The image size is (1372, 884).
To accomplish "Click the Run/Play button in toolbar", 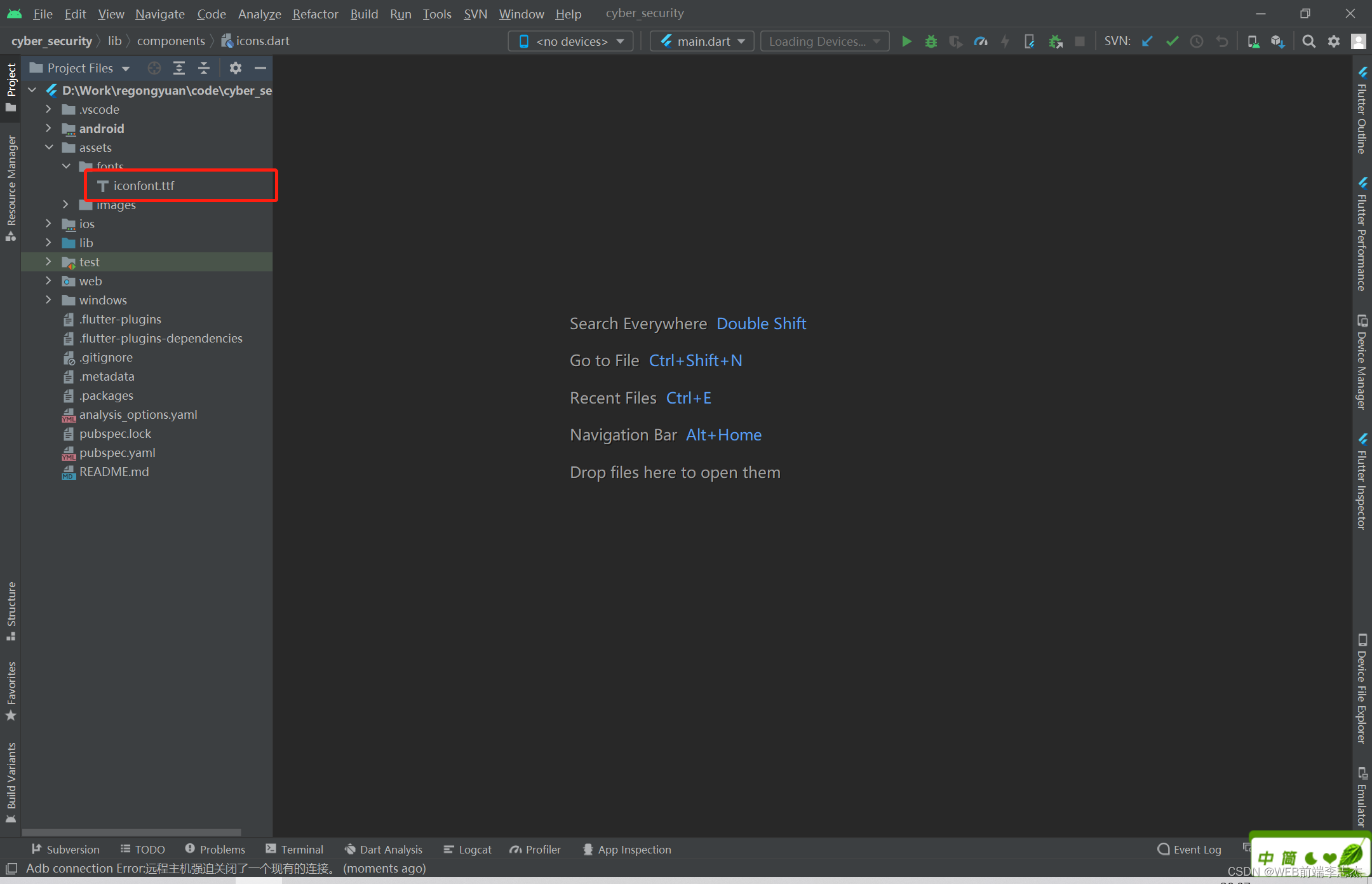I will pos(906,41).
